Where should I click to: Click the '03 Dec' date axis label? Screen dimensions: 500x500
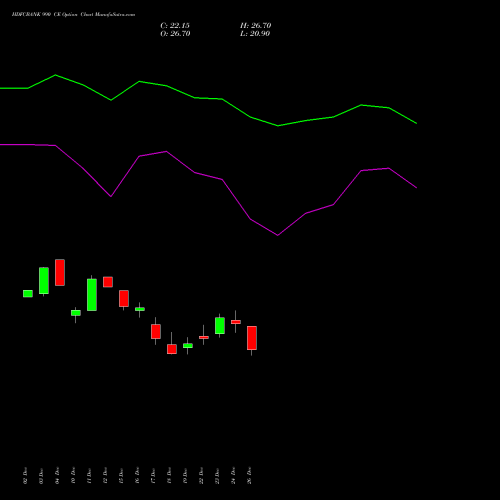pyautogui.click(x=41, y=476)
